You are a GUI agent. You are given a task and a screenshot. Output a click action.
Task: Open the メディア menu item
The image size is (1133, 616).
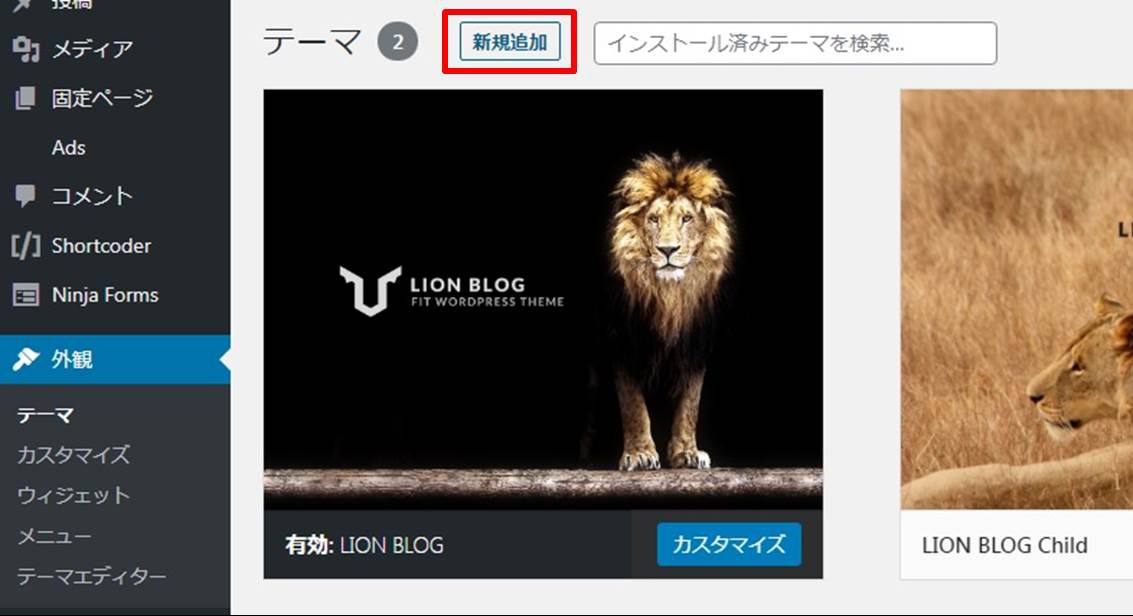pyautogui.click(x=92, y=49)
